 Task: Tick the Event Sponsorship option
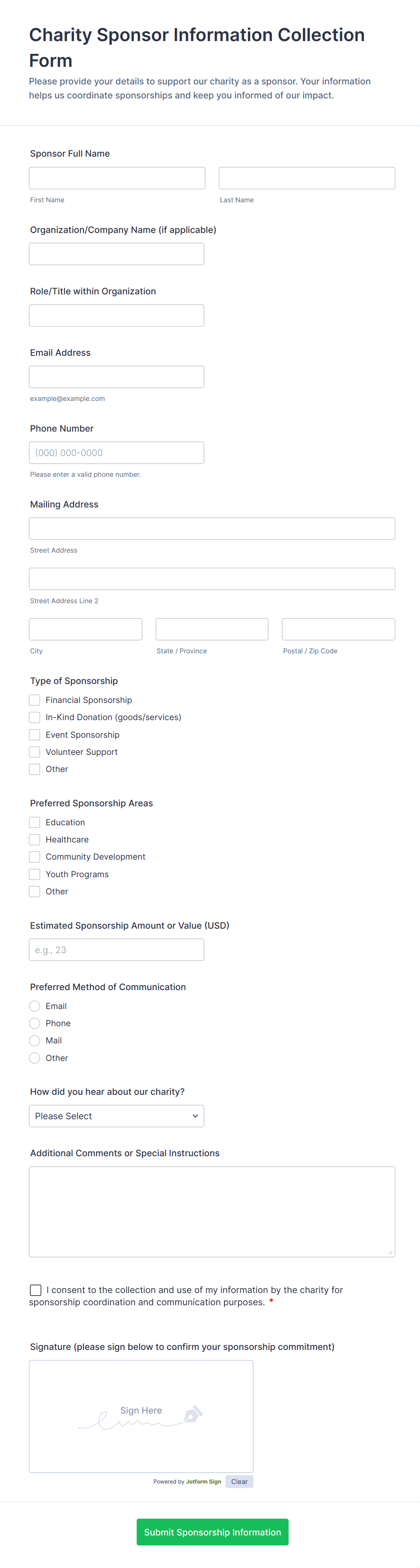point(35,735)
